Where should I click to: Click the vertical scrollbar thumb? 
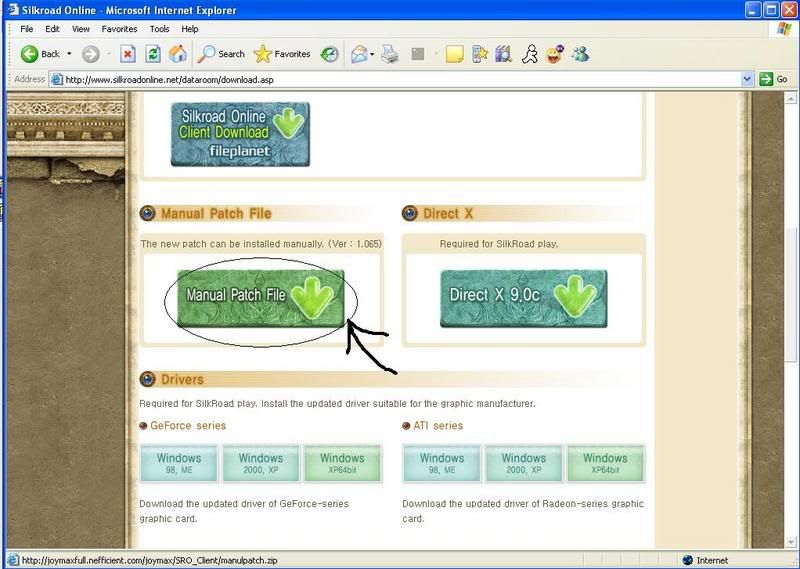point(791,295)
